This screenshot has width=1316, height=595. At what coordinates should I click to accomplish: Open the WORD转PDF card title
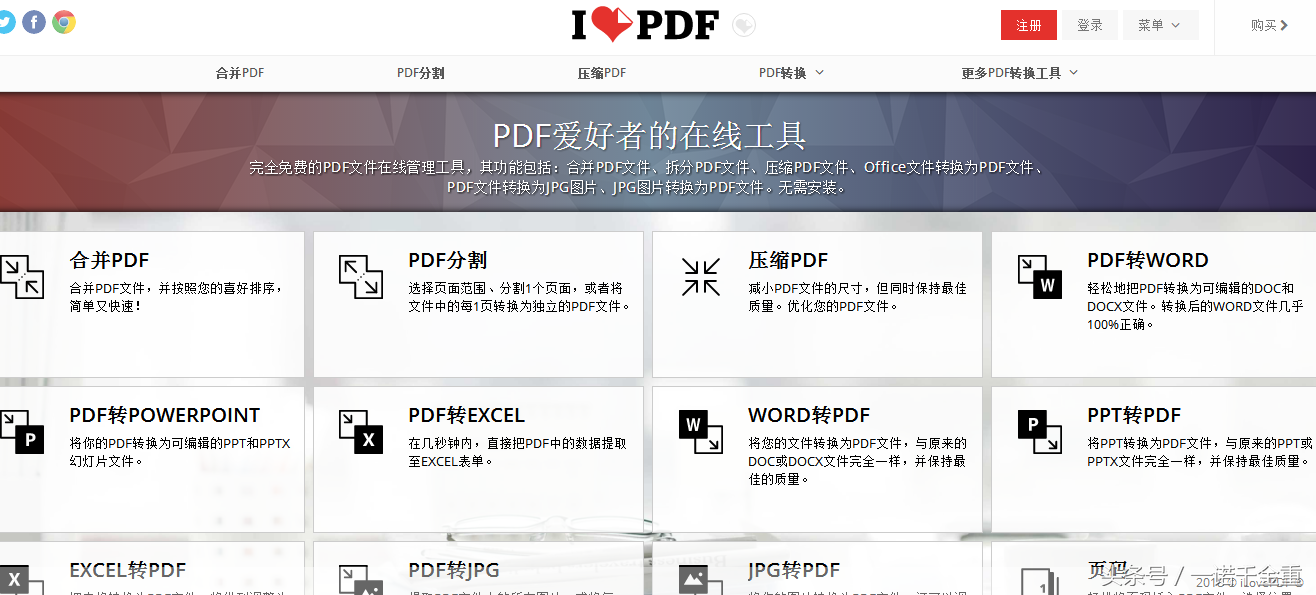pyautogui.click(x=809, y=415)
